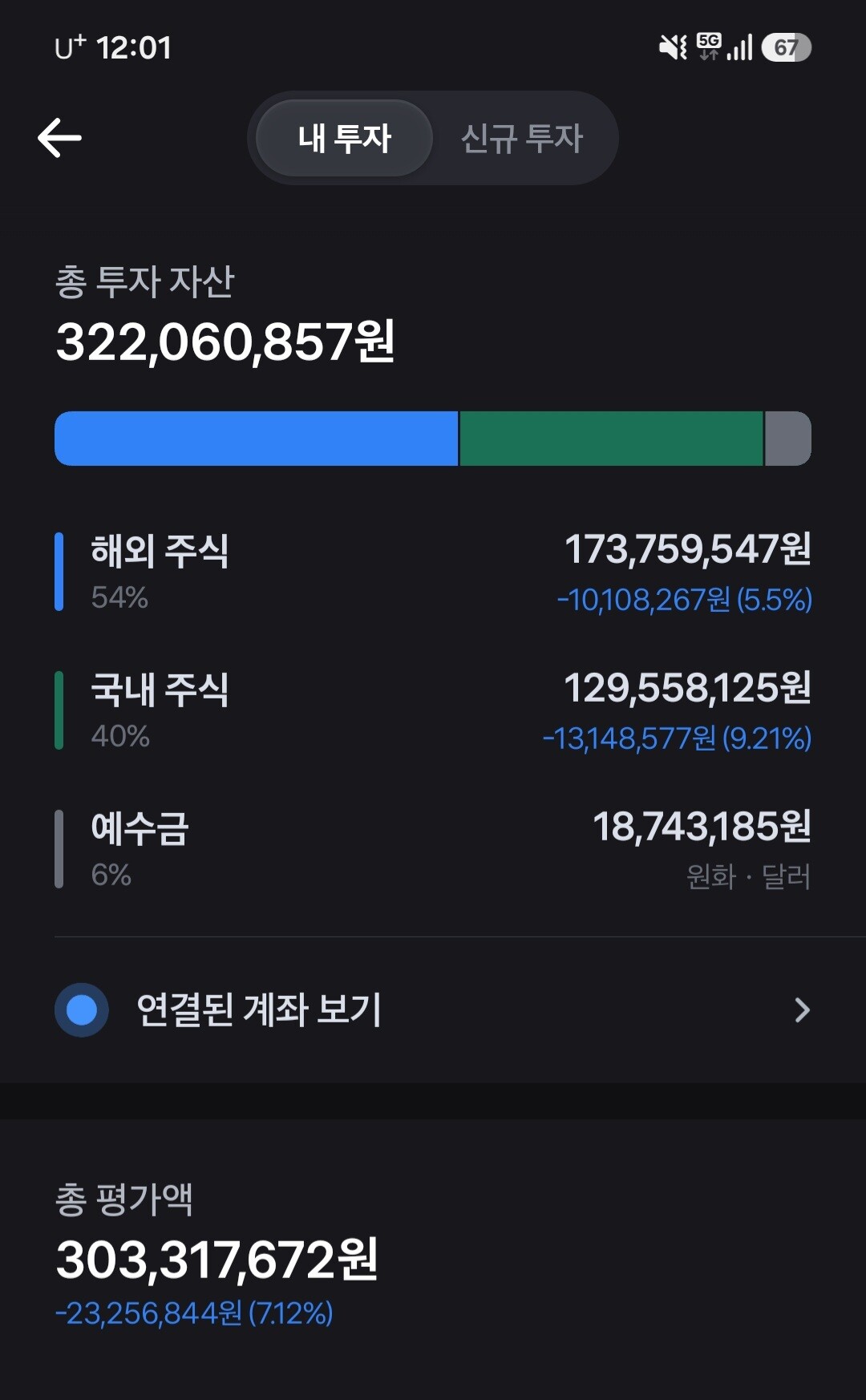Image resolution: width=866 pixels, height=1400 pixels.
Task: Tap the mute sound status icon
Action: coord(673,47)
